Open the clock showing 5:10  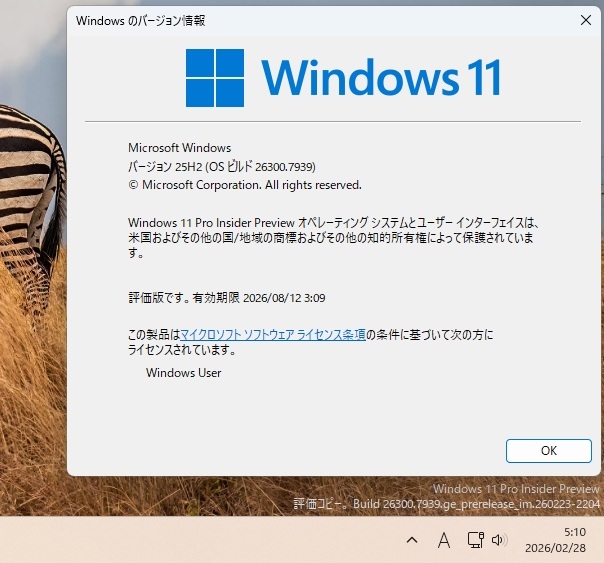coord(575,532)
